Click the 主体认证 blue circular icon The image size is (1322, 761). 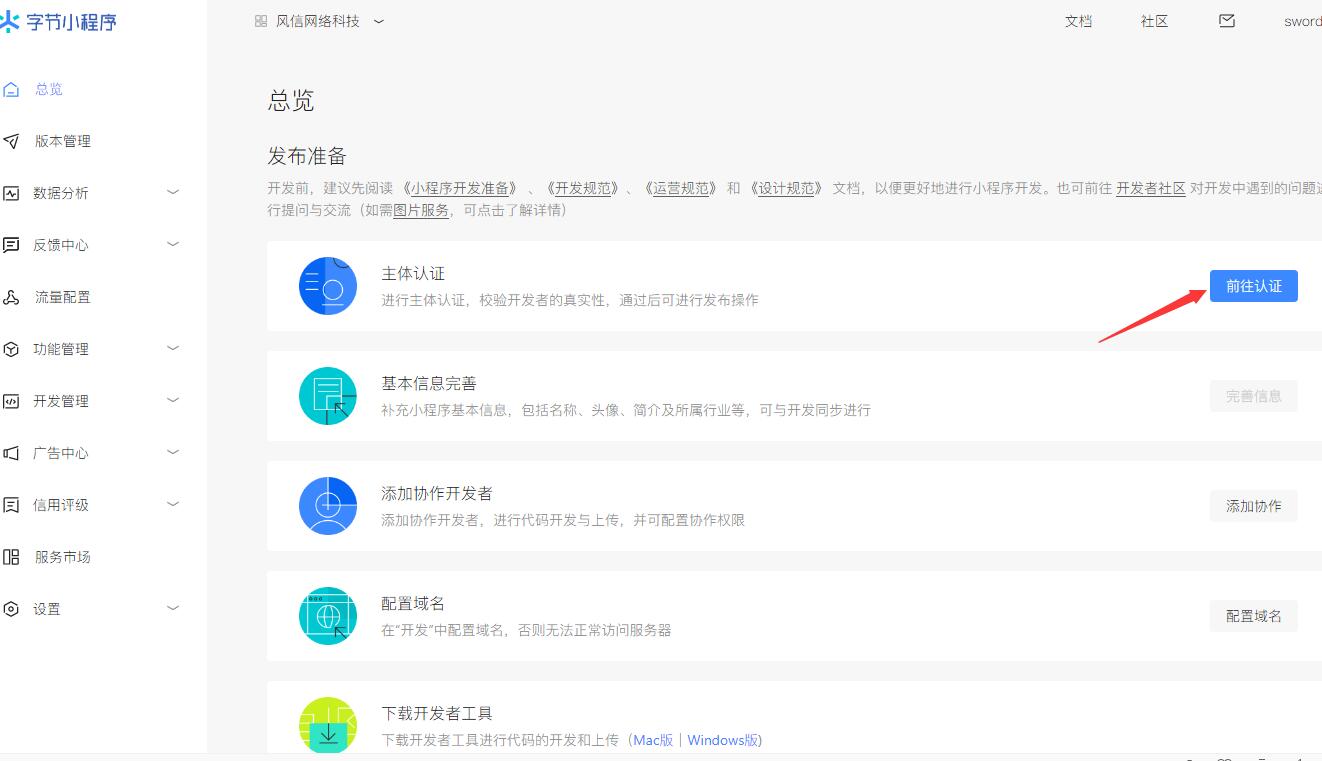(x=328, y=286)
